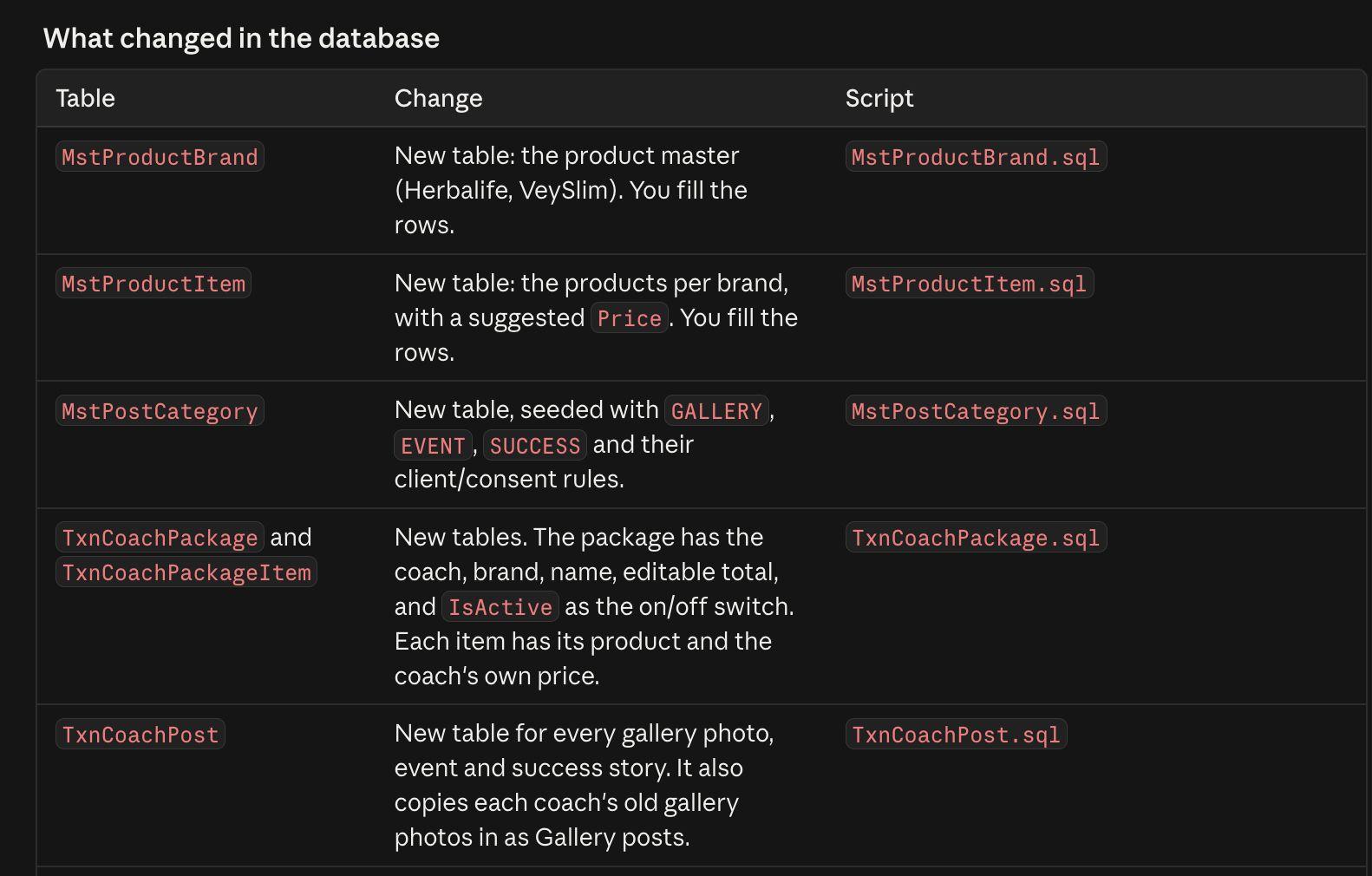Click the TxnCoachPost.sql script name
The width and height of the screenshot is (1372, 876).
(x=956, y=735)
